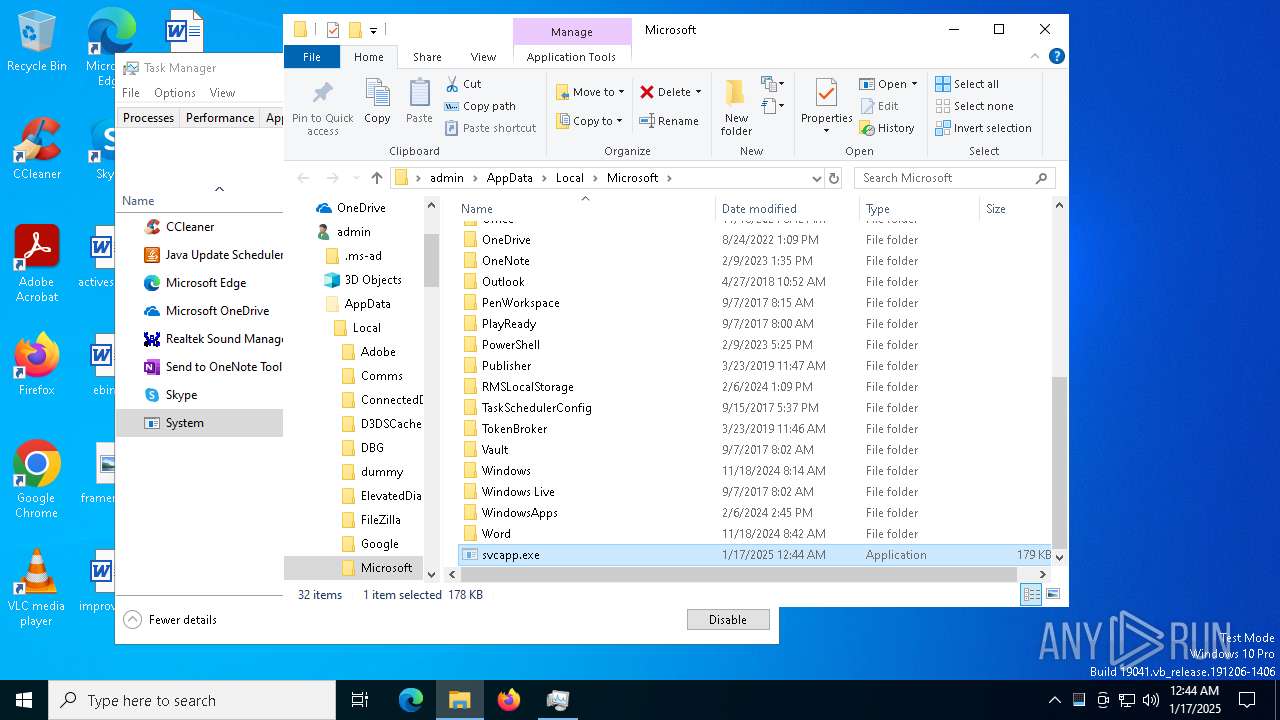The height and width of the screenshot is (720, 1280).
Task: Open the Move to dropdown
Action: tap(590, 92)
